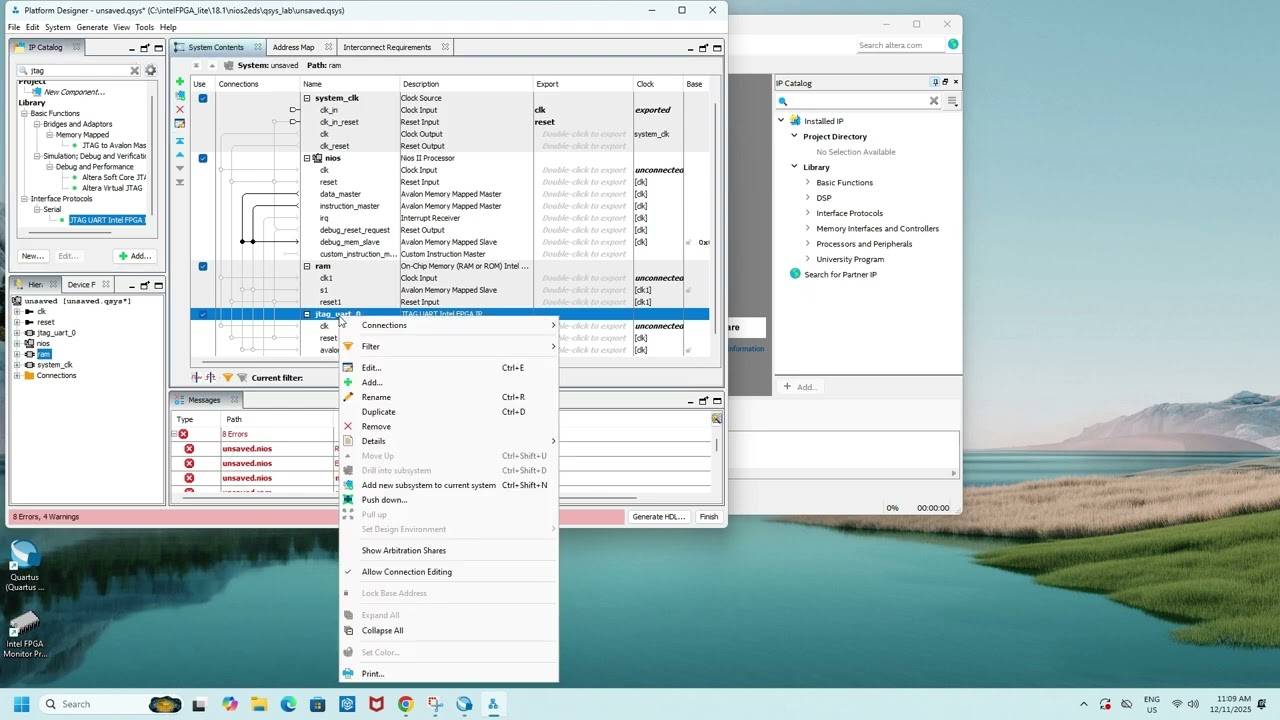This screenshot has width=1280, height=720.
Task: Uncheck the Use checkbox for ram
Action: (x=203, y=266)
